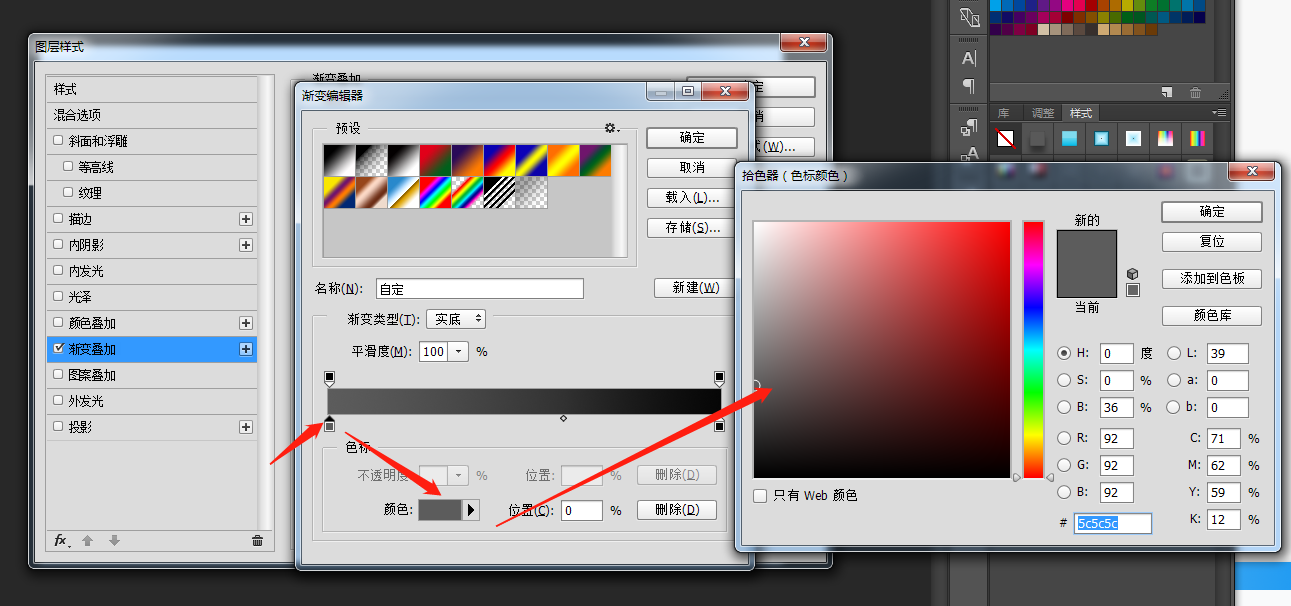Open the arrow menu beside the color swatch
The height and width of the screenshot is (606, 1291).
(471, 510)
